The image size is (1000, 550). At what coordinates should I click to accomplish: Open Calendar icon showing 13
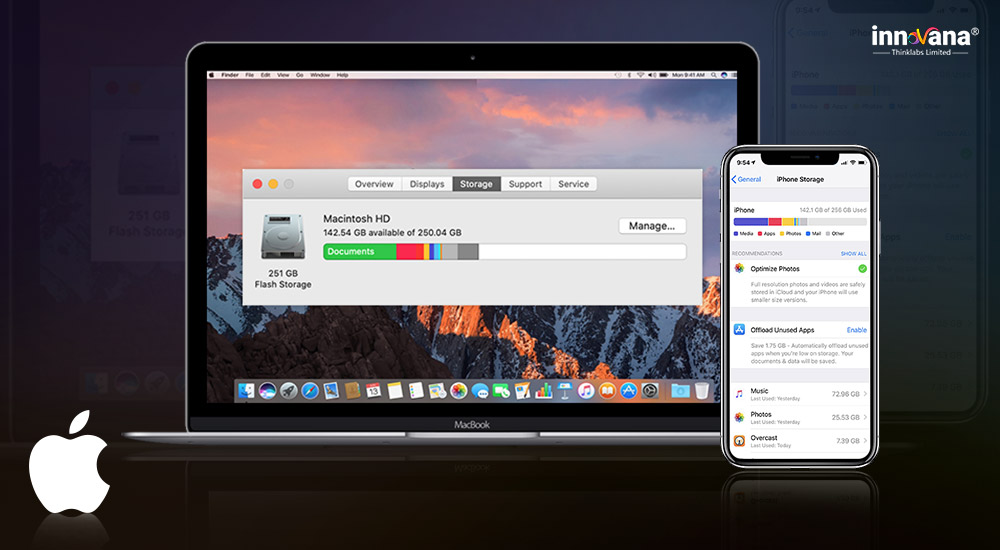coord(373,390)
